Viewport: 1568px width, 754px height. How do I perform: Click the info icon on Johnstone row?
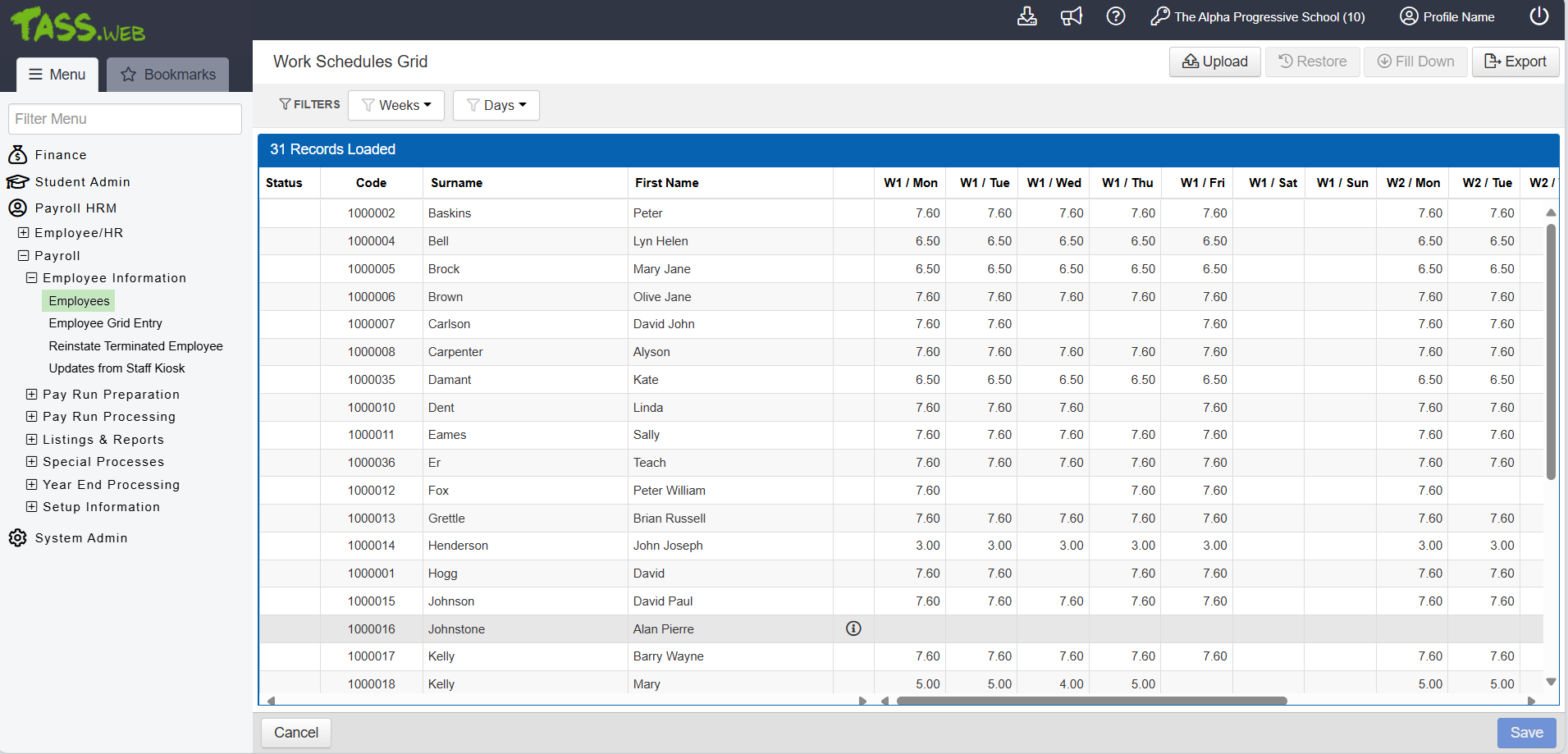[x=853, y=628]
